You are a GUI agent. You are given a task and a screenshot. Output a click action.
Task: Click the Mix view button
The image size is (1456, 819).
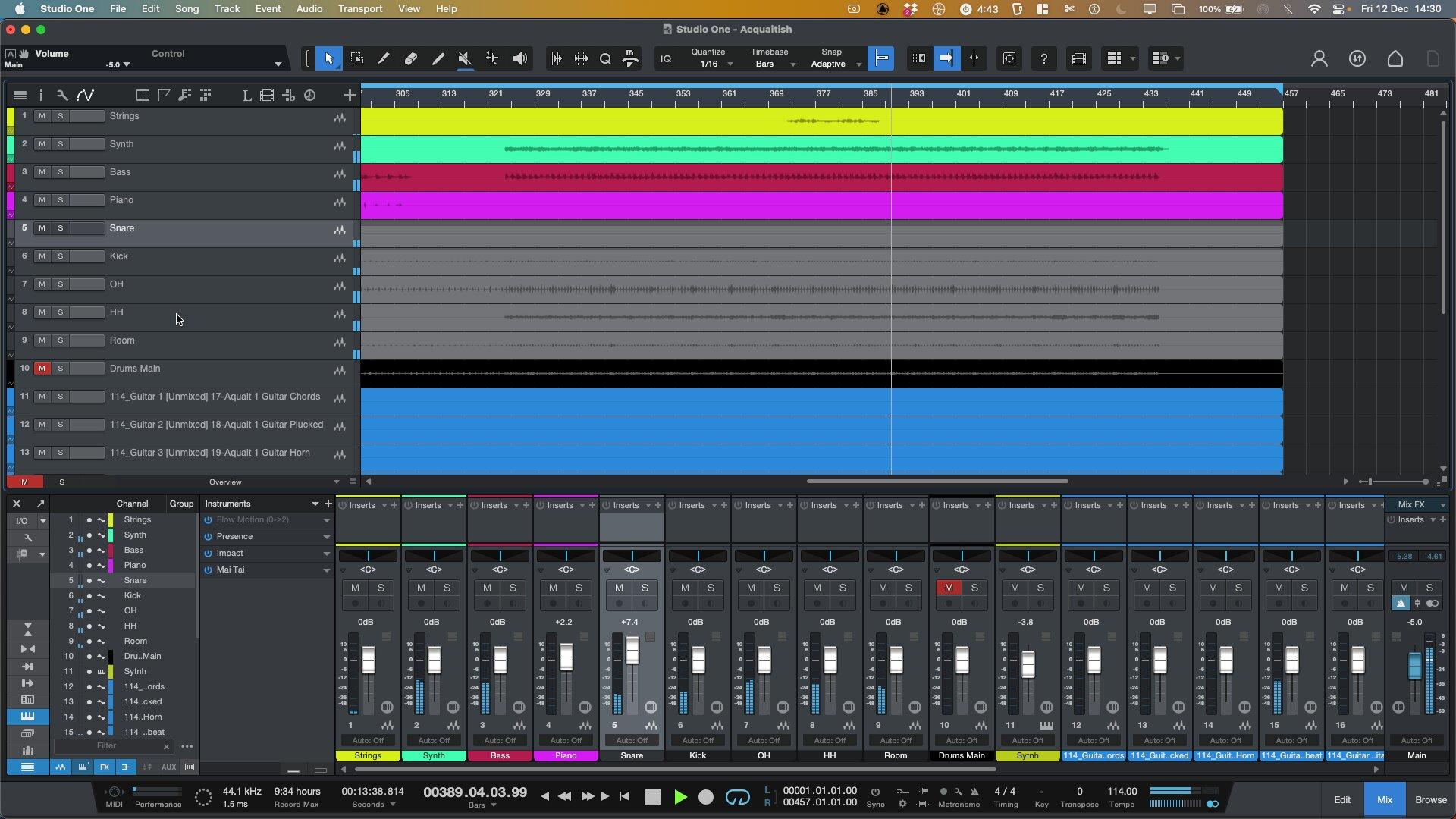[1385, 799]
